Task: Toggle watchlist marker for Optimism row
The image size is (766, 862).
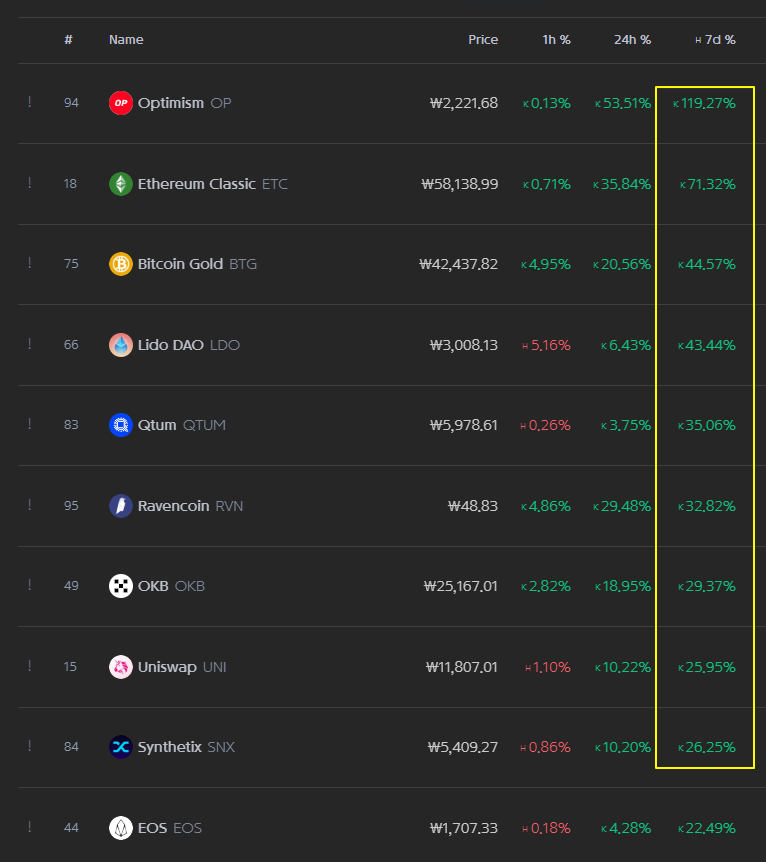Action: tap(30, 102)
